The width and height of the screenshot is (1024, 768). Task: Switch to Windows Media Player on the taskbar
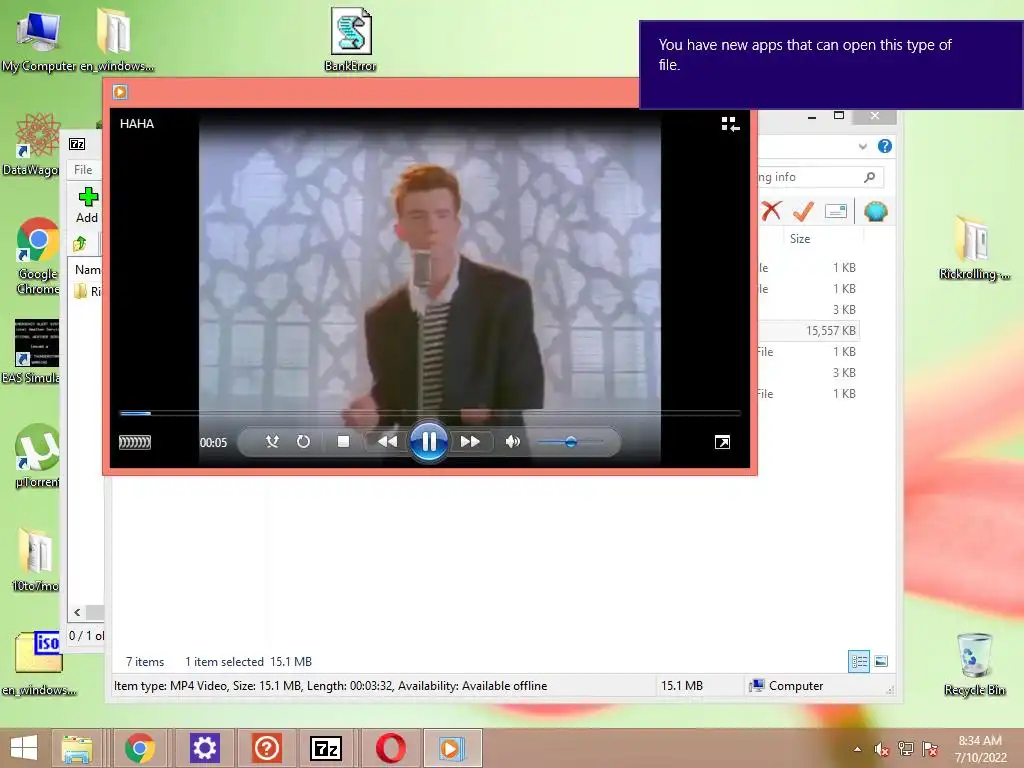(x=451, y=748)
